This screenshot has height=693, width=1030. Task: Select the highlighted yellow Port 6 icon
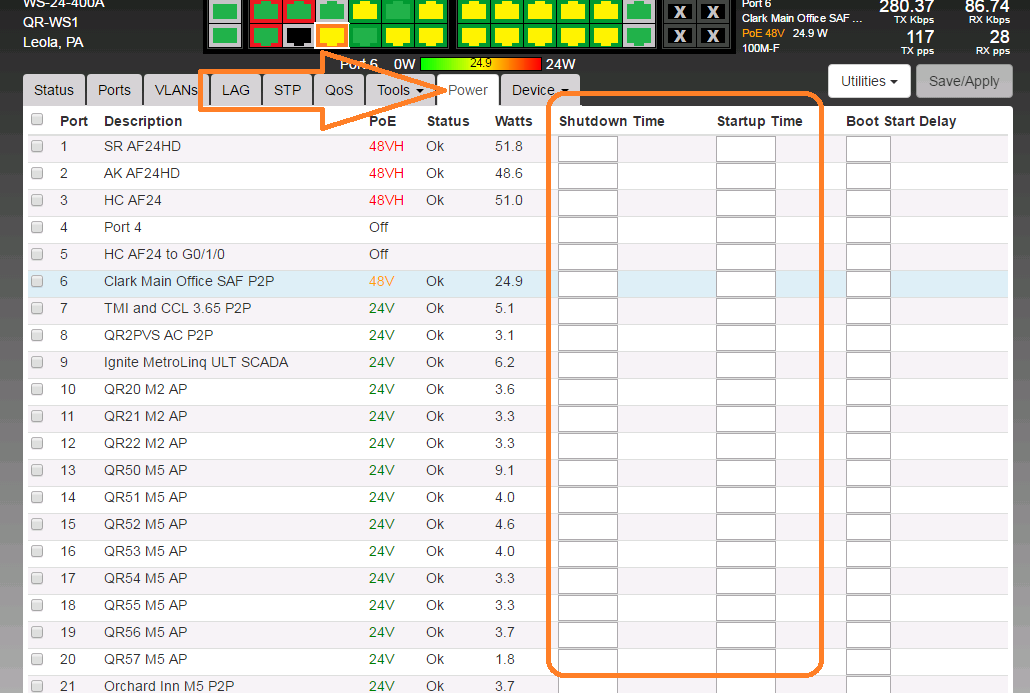tap(331, 36)
